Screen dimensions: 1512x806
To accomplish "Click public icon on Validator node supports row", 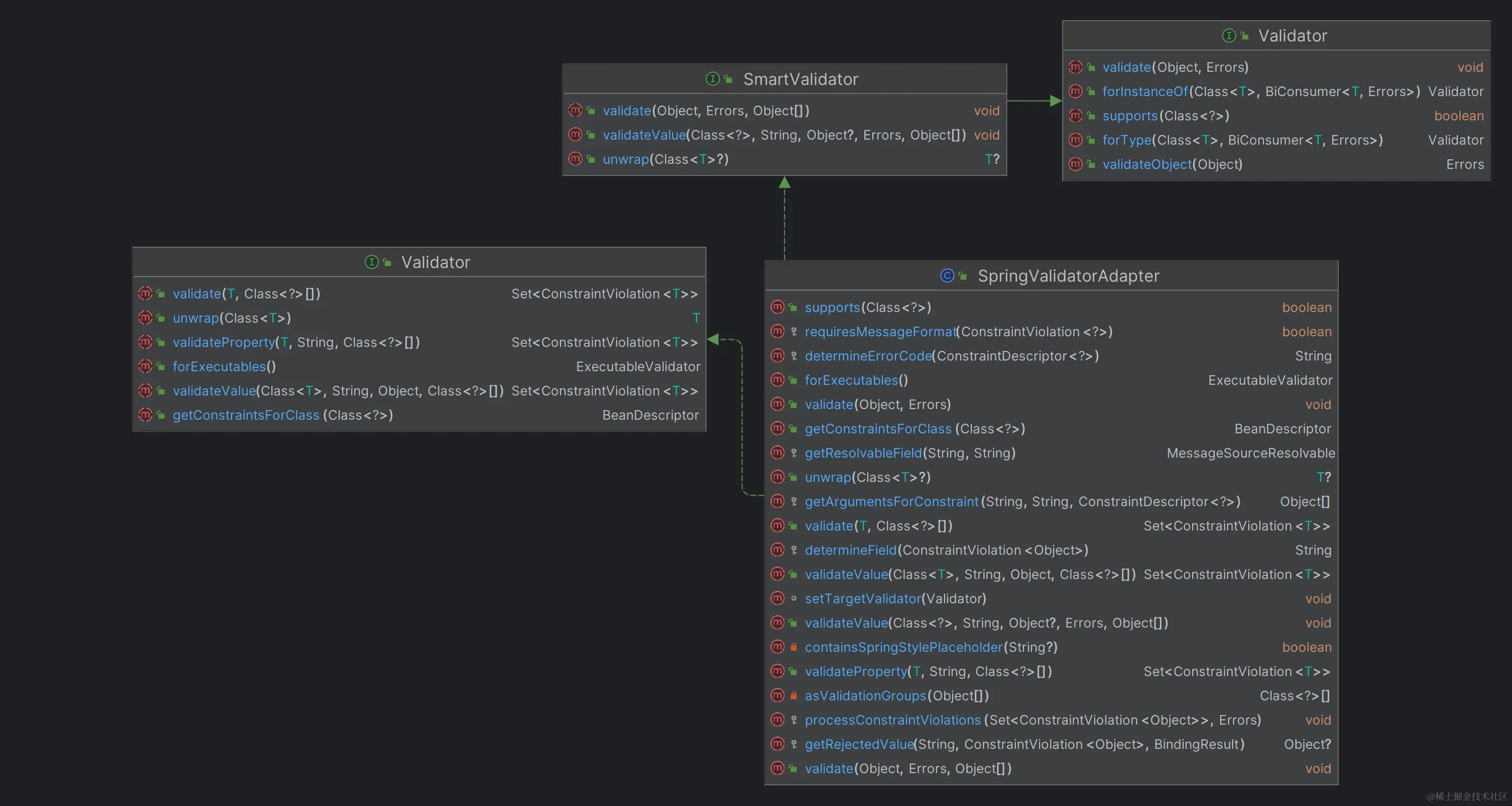I will (x=1091, y=116).
